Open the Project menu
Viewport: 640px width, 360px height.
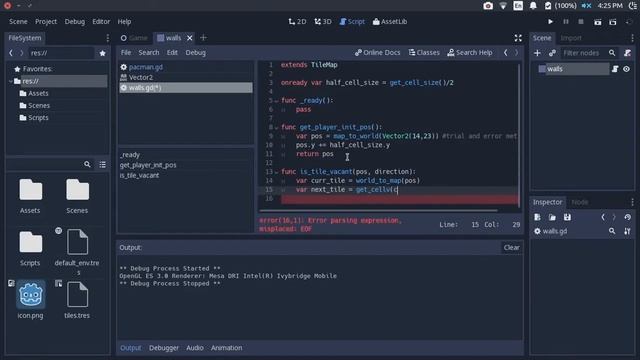coord(46,22)
